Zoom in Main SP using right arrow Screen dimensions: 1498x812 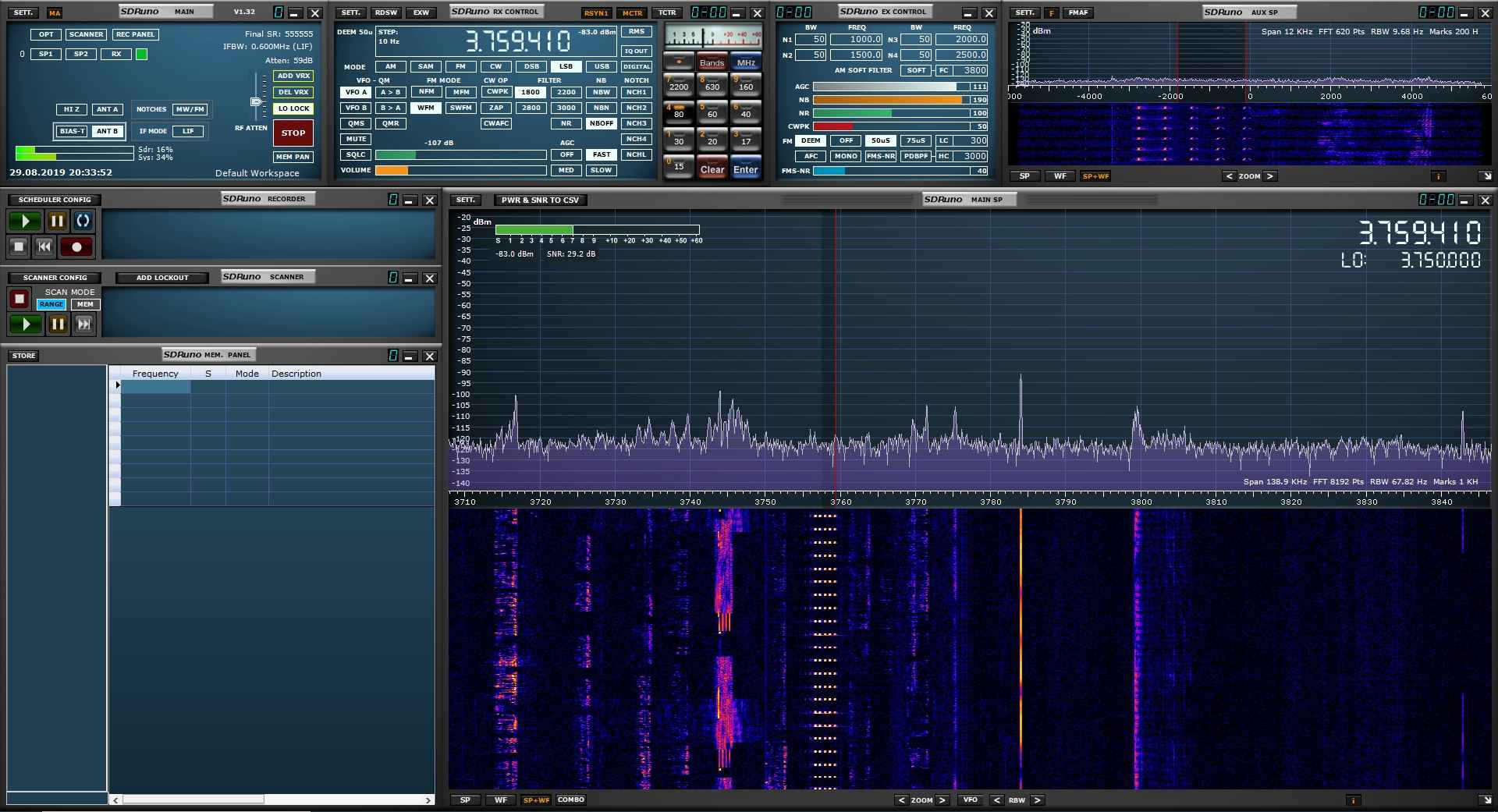pyautogui.click(x=942, y=800)
